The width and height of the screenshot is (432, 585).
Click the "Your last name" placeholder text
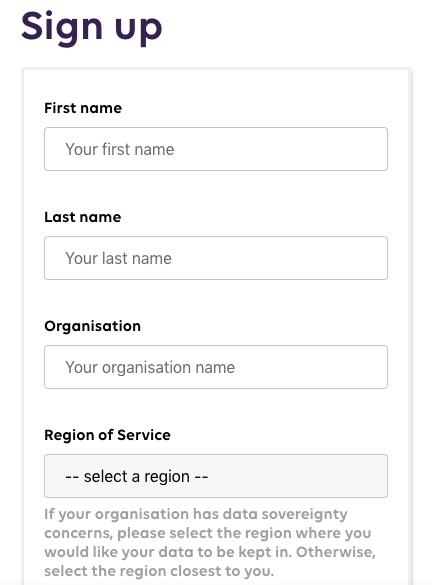pos(118,258)
